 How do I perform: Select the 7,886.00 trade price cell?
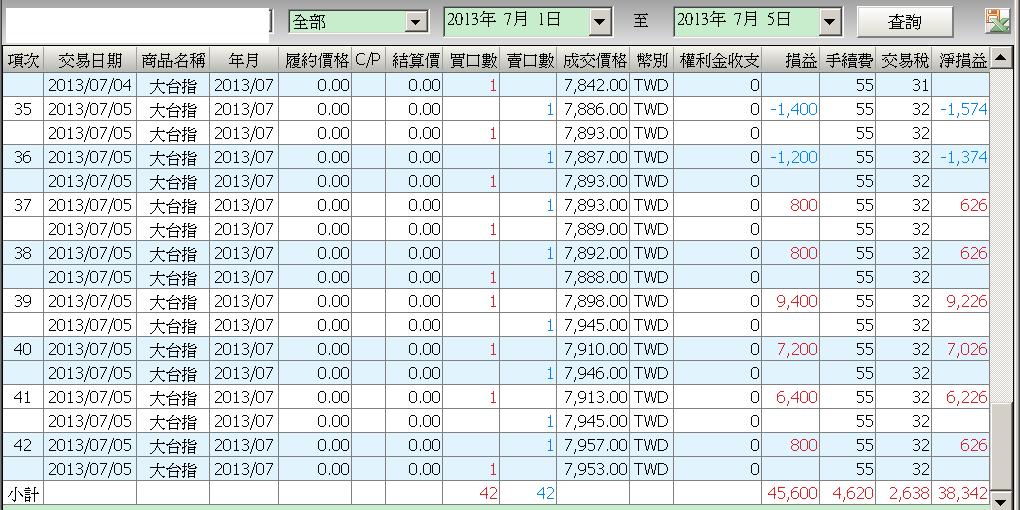click(x=593, y=109)
